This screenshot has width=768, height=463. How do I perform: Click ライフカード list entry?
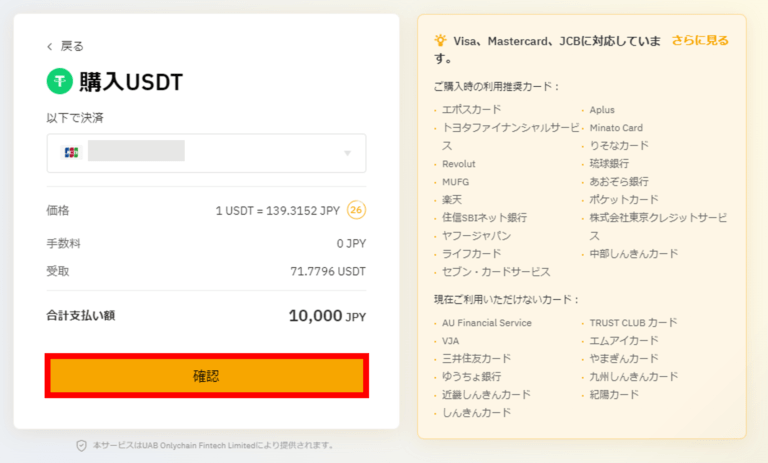pos(472,254)
